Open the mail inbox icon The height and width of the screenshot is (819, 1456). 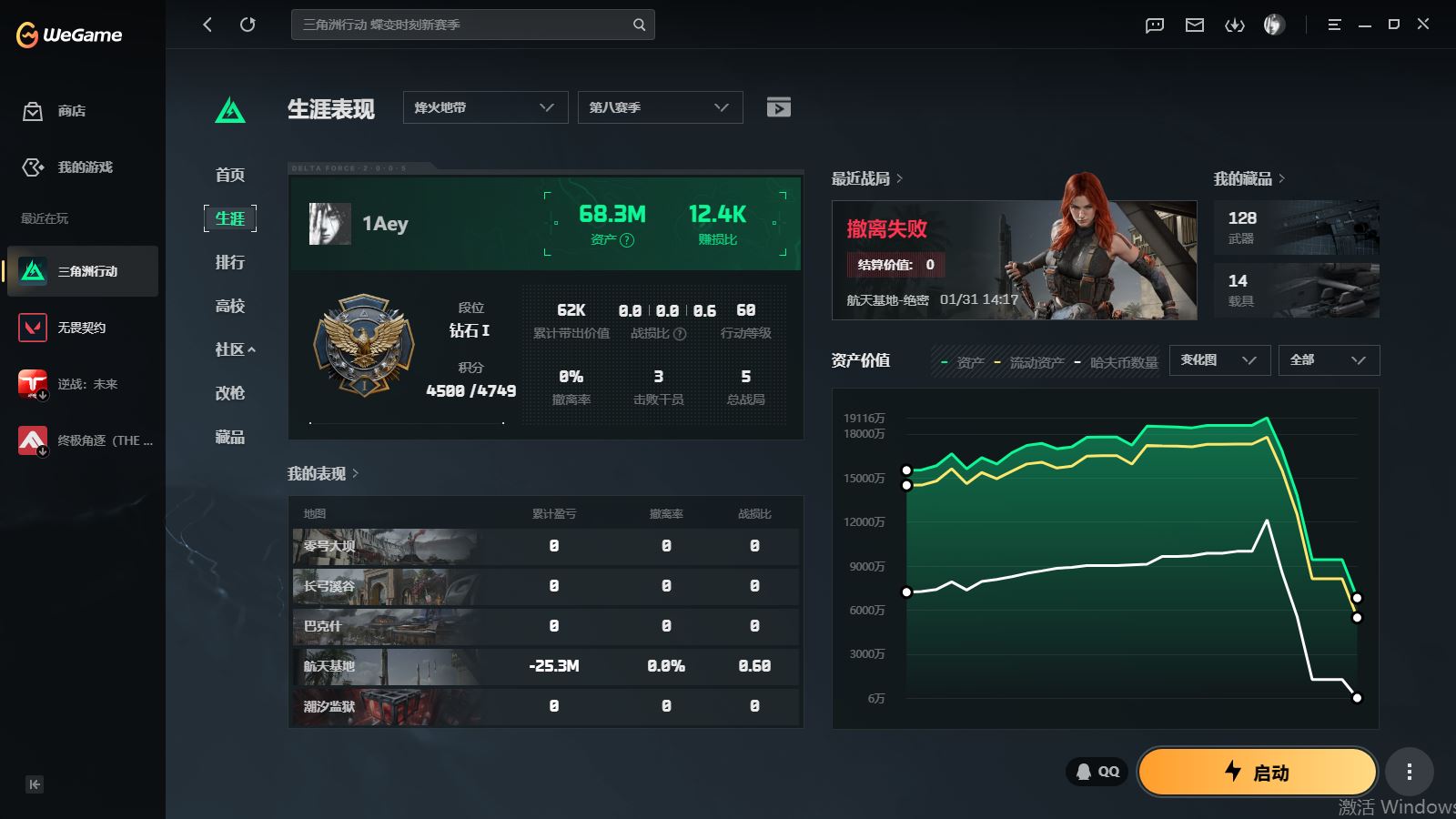1195,25
